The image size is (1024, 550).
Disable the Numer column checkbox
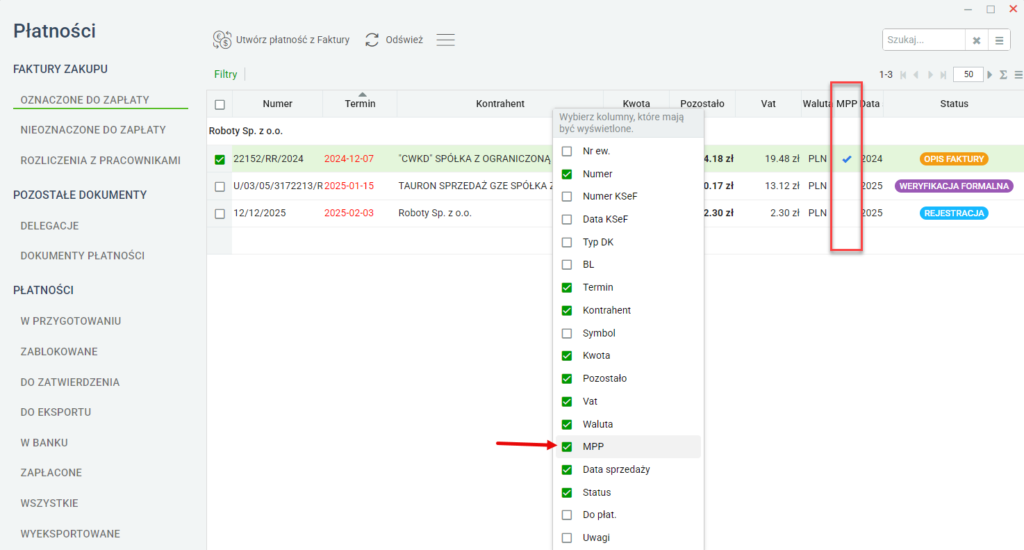(567, 174)
